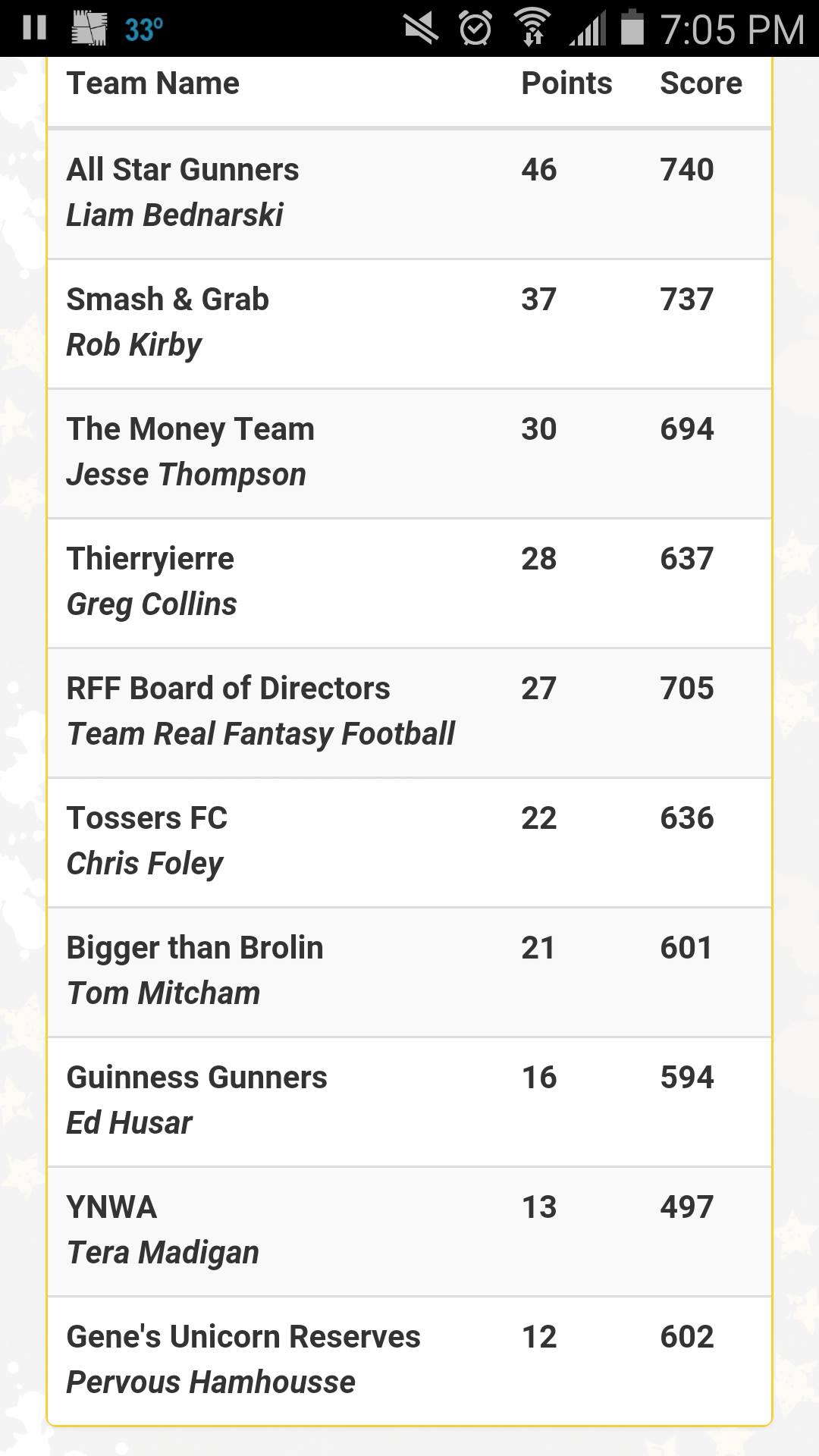Tap the pause icon in status bar
Viewport: 819px width, 1456px height.
coord(34,29)
